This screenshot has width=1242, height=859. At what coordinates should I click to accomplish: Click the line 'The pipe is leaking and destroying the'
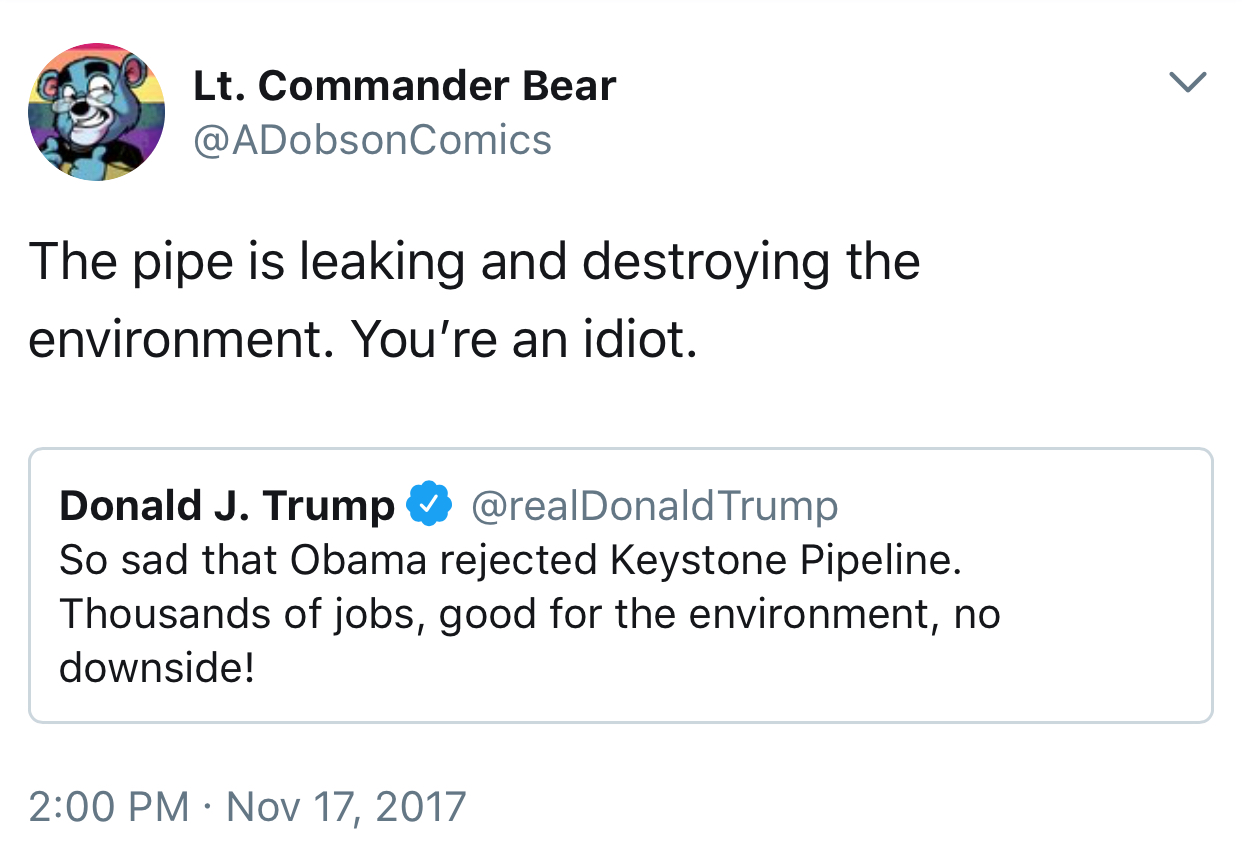click(475, 264)
